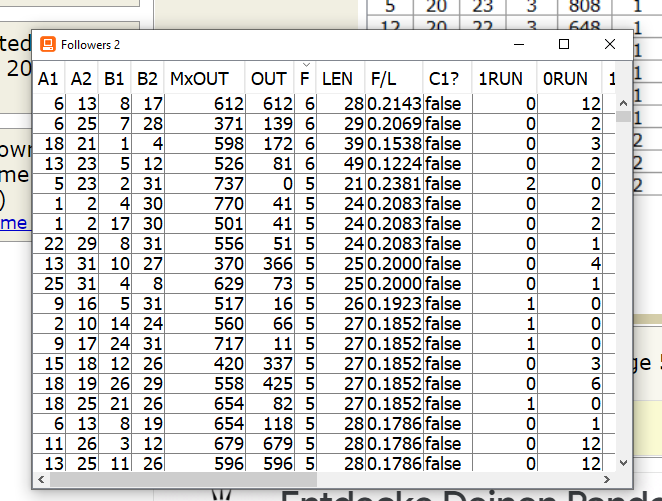Sort by the C1? column header
The width and height of the screenshot is (662, 501).
point(448,79)
